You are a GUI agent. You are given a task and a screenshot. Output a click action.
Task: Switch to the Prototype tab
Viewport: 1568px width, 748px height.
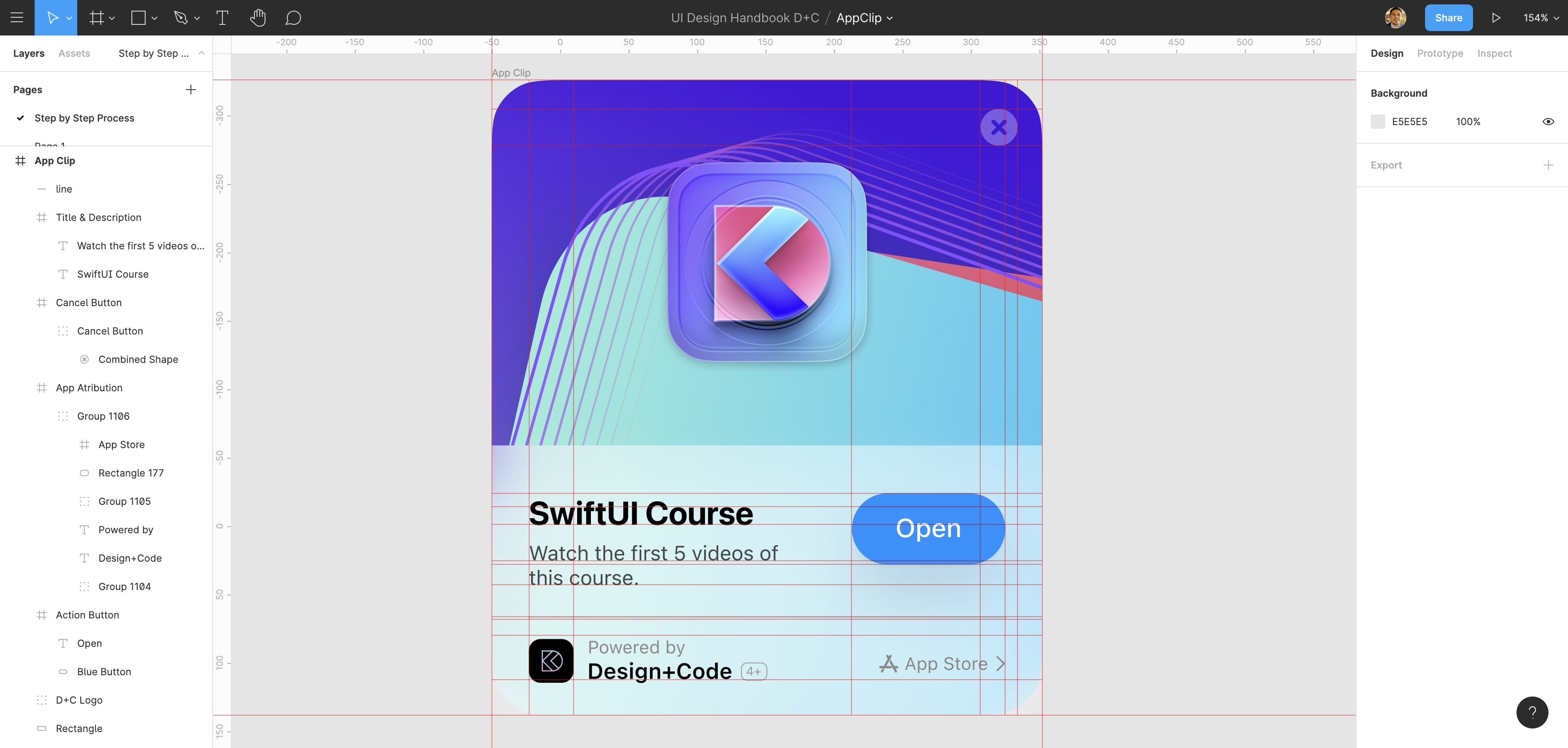(x=1440, y=54)
